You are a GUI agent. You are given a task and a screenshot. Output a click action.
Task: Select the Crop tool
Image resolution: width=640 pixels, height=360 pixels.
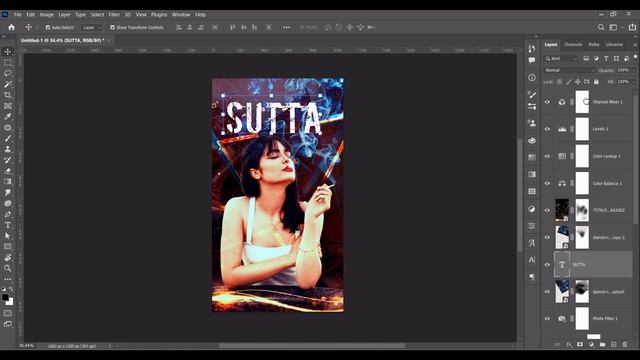8,95
